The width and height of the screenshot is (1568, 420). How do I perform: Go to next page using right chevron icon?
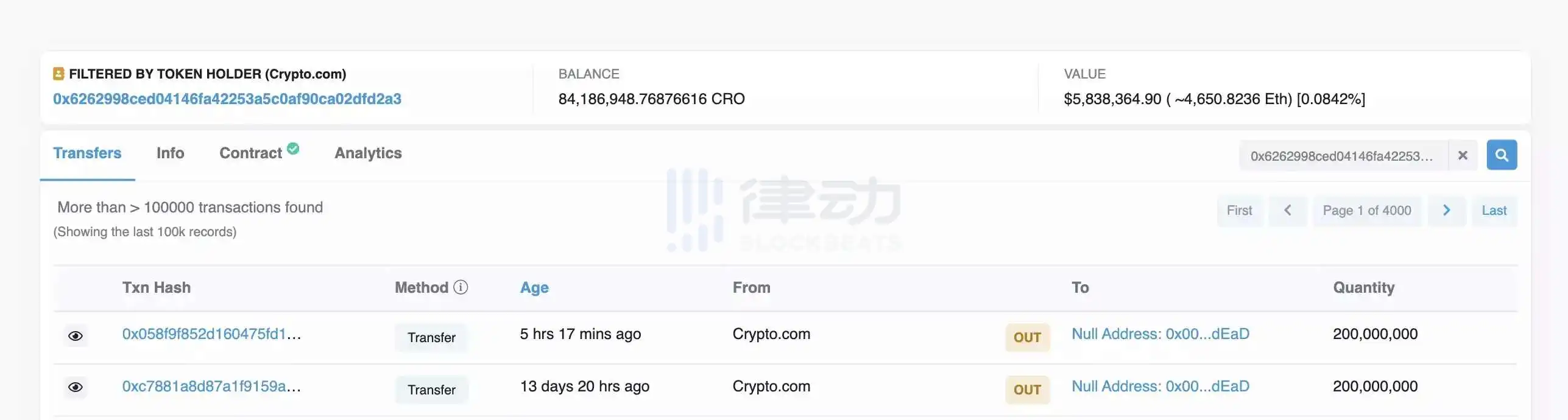point(1447,210)
